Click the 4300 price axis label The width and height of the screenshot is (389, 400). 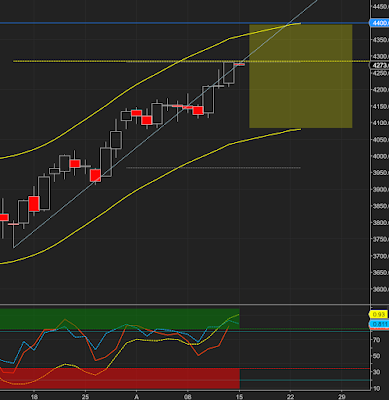click(x=381, y=56)
